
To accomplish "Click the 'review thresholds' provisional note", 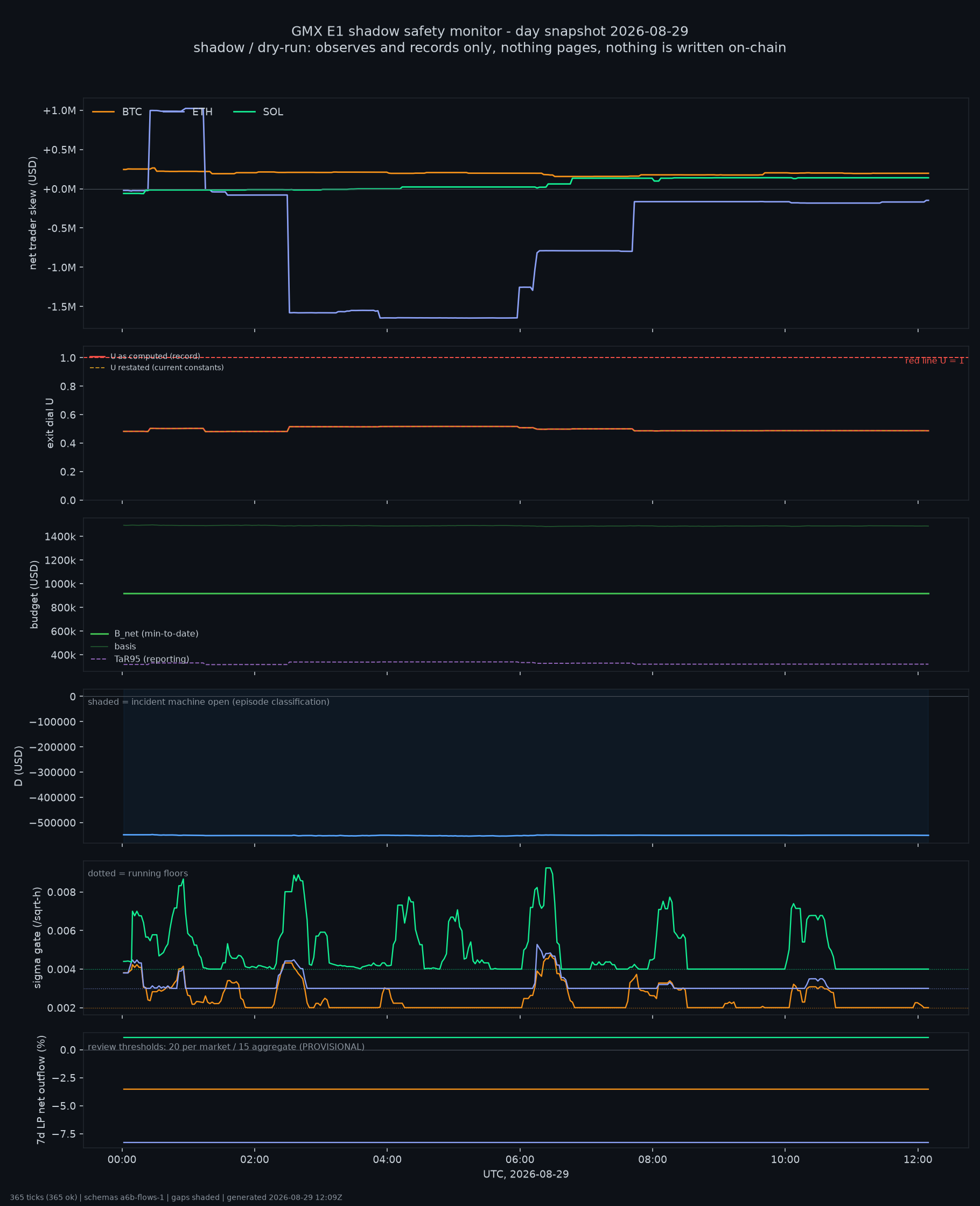I will (226, 1047).
